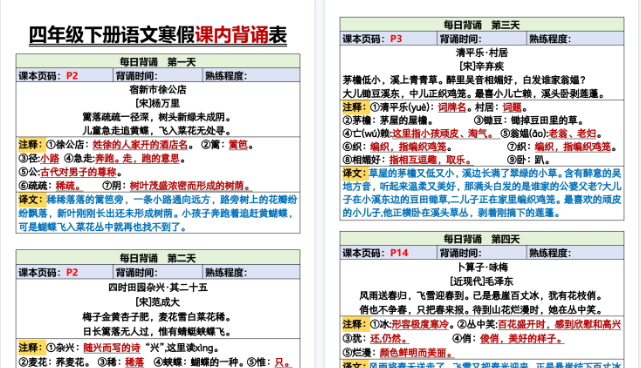Click the verse 日长篱落无人过
Screen dimensions: 641x368
tap(117, 331)
